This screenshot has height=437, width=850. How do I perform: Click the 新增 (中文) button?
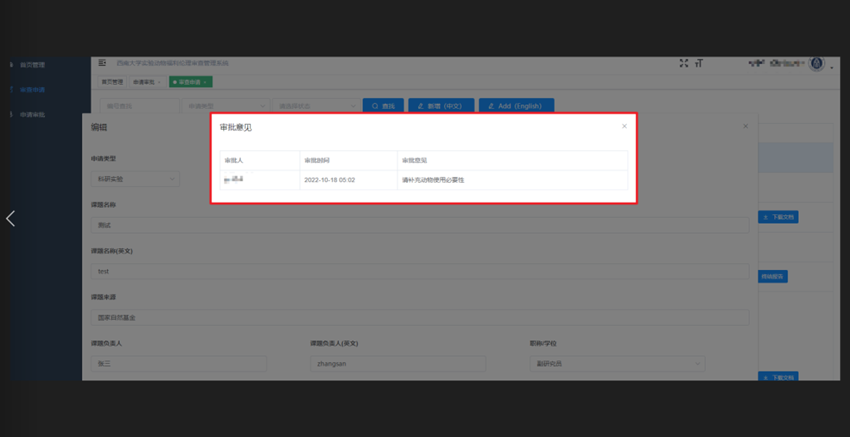[x=441, y=106]
